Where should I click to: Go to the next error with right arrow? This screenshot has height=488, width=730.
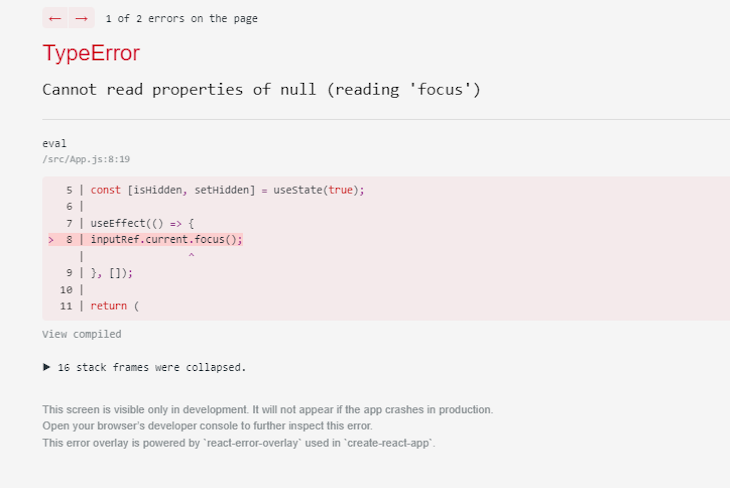point(81,18)
